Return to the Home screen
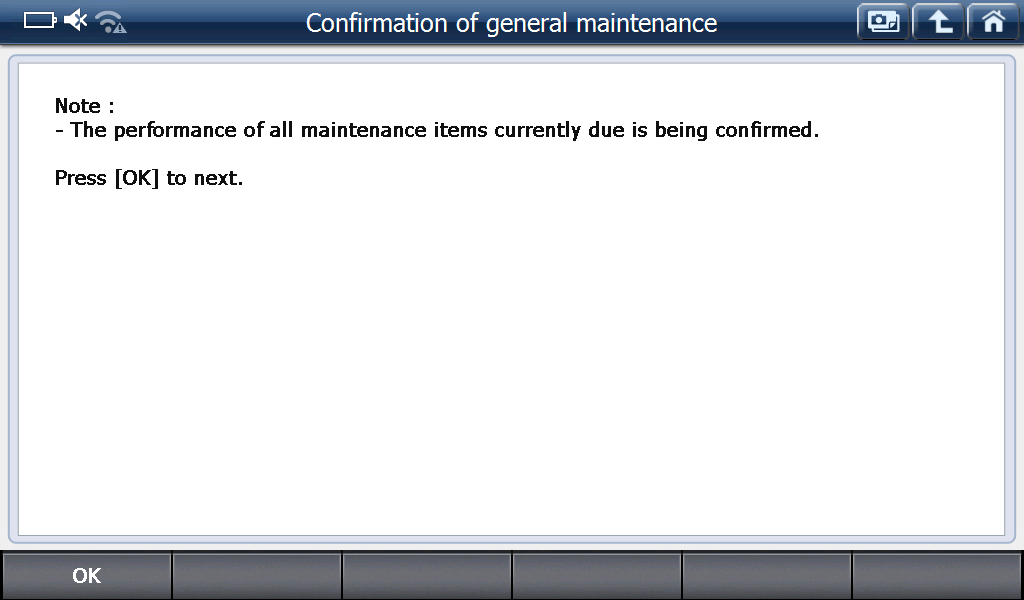Screen dimensions: 1024x600 pyautogui.click(x=992, y=22)
